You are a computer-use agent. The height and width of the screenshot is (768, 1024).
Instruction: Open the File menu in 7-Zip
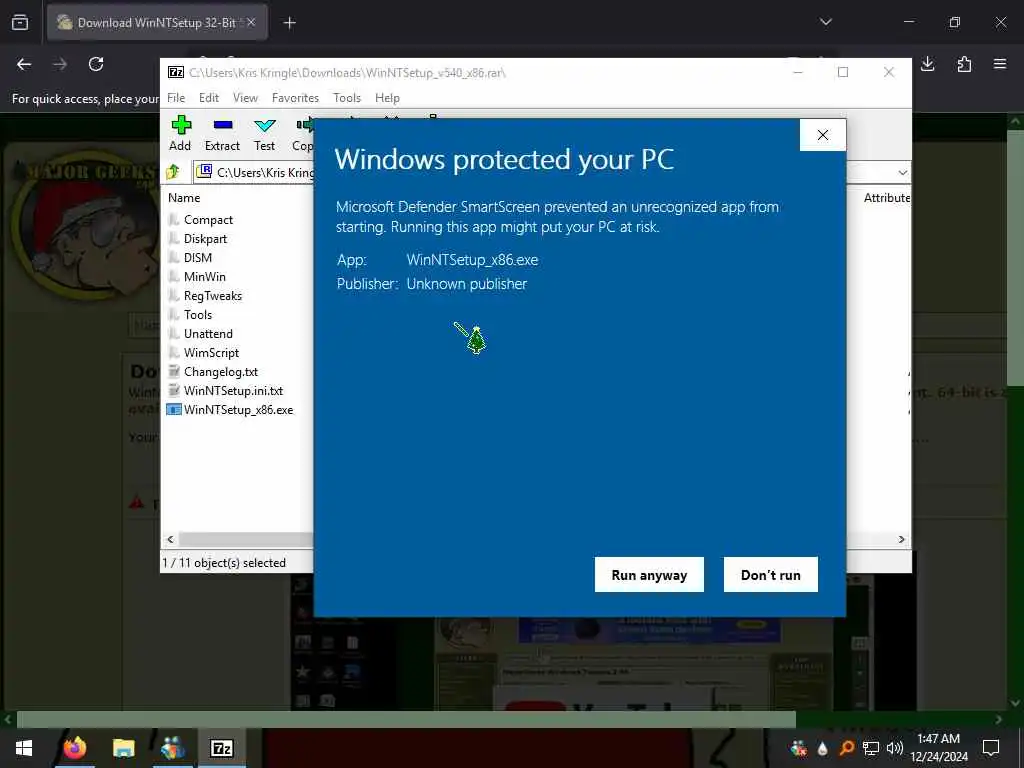(176, 98)
